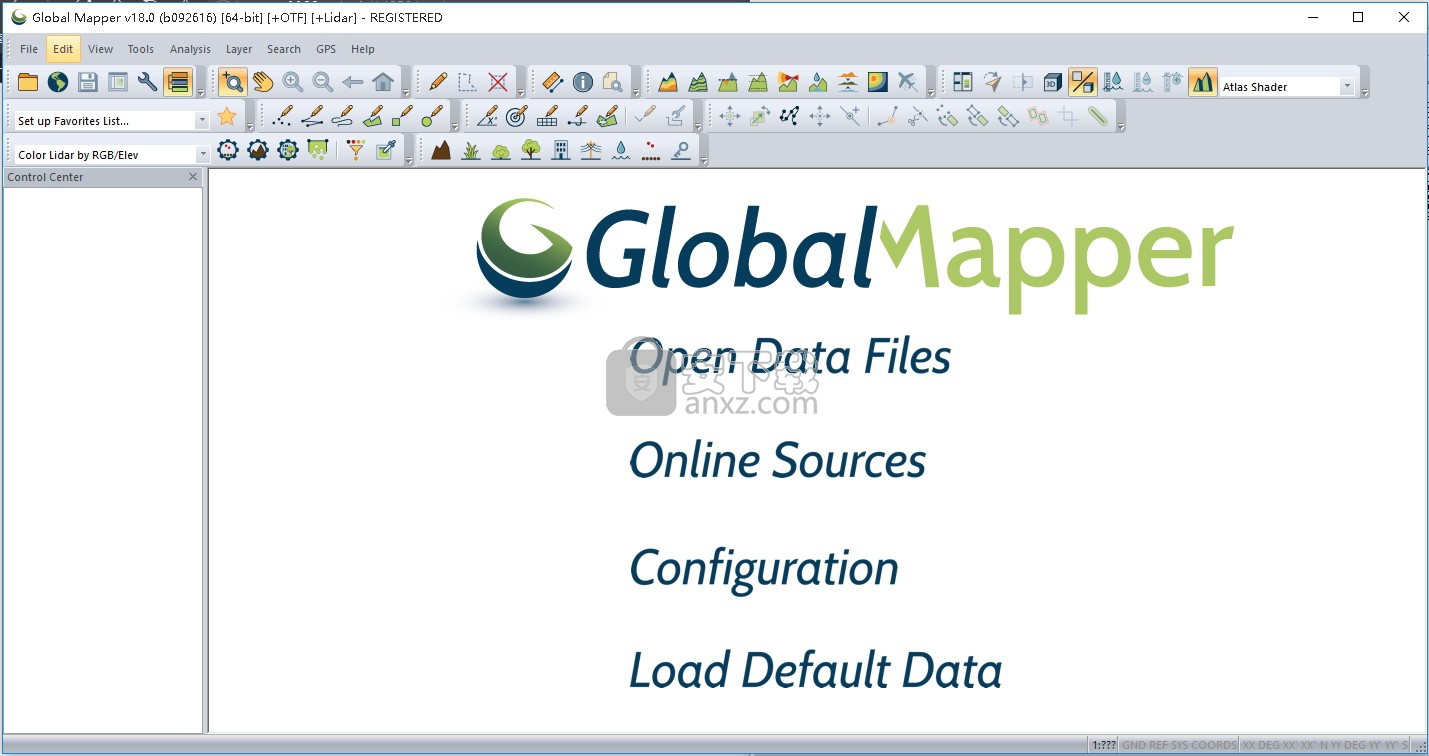Viewport: 1429px width, 756px height.
Task: Click the Lidar filter funnel icon
Action: click(355, 151)
